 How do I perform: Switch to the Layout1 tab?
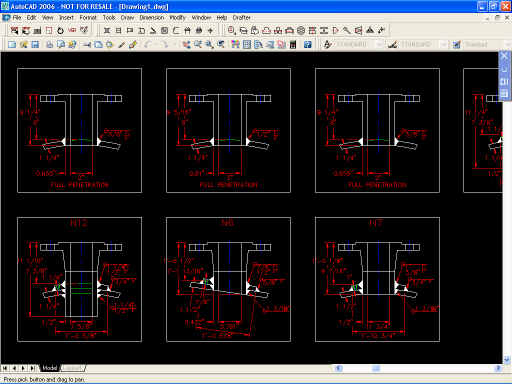[72, 368]
